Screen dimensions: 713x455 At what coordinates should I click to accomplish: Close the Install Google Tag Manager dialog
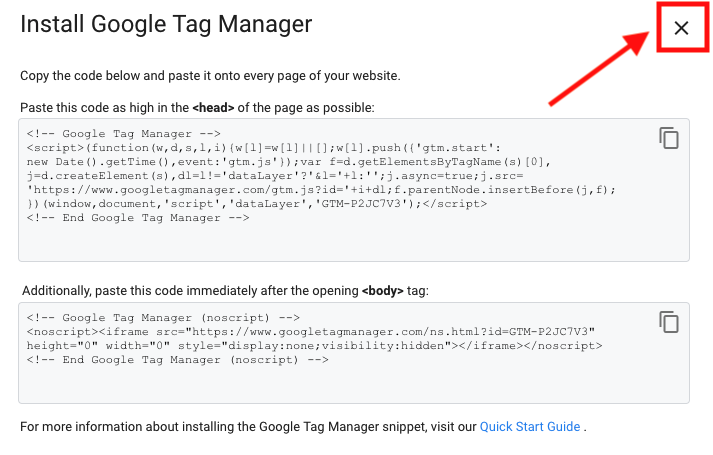[681, 28]
